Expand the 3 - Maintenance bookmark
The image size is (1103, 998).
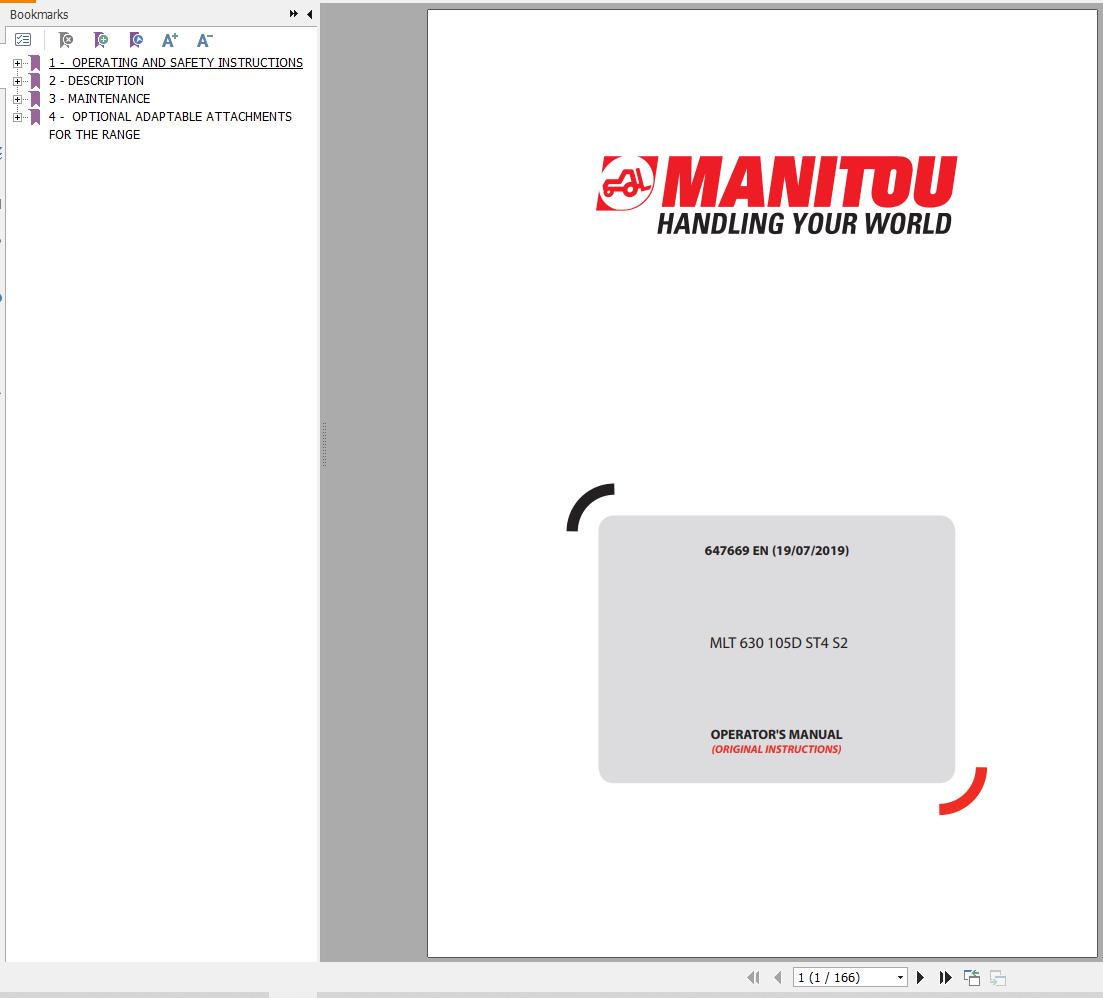tap(18, 99)
